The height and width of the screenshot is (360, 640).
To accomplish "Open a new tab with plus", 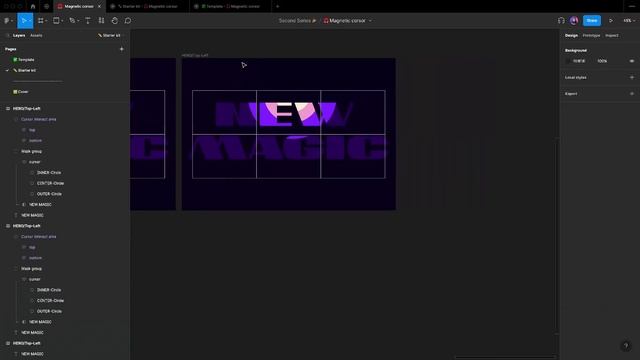I will 278,6.
